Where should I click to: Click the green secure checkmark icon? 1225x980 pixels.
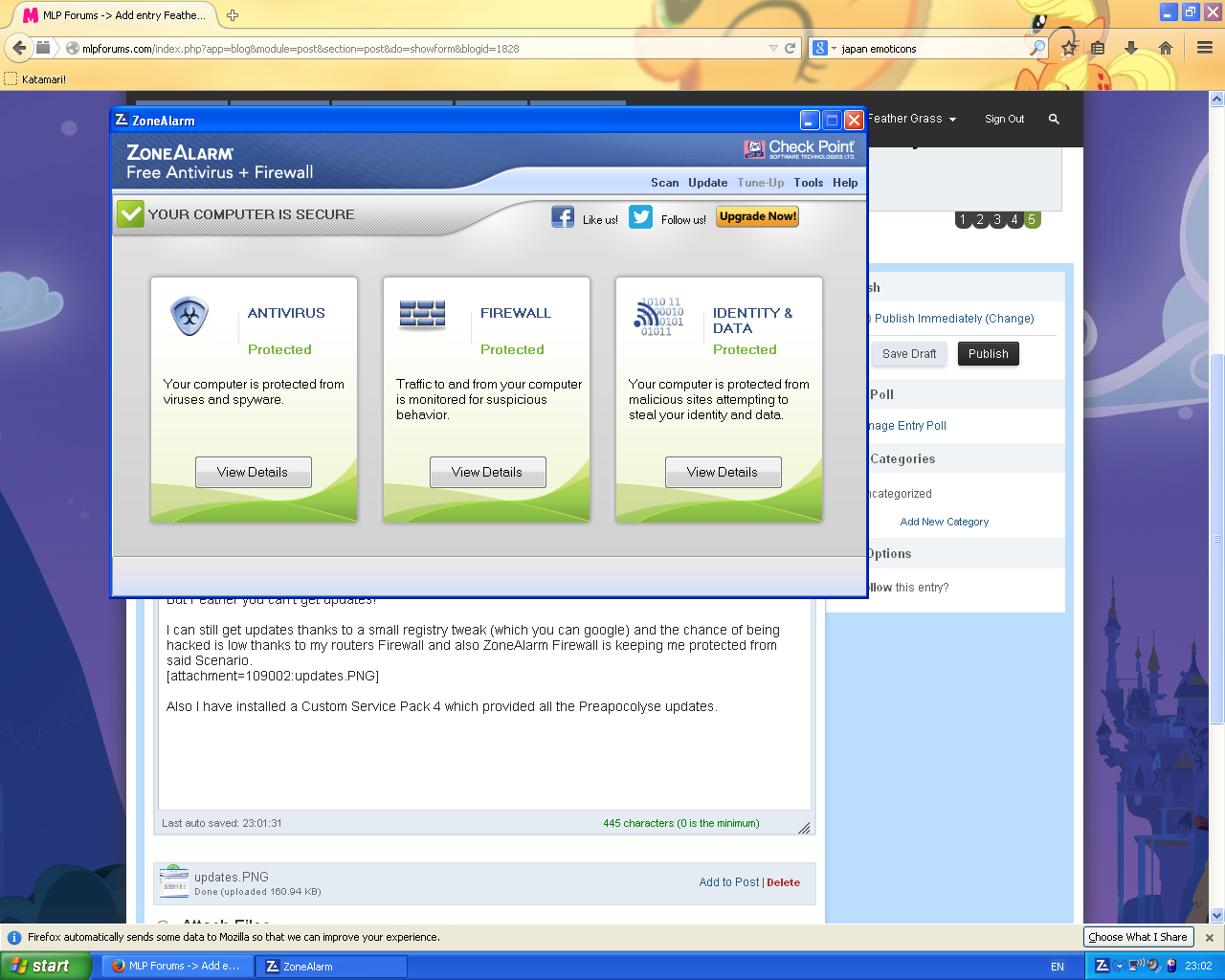click(x=130, y=214)
